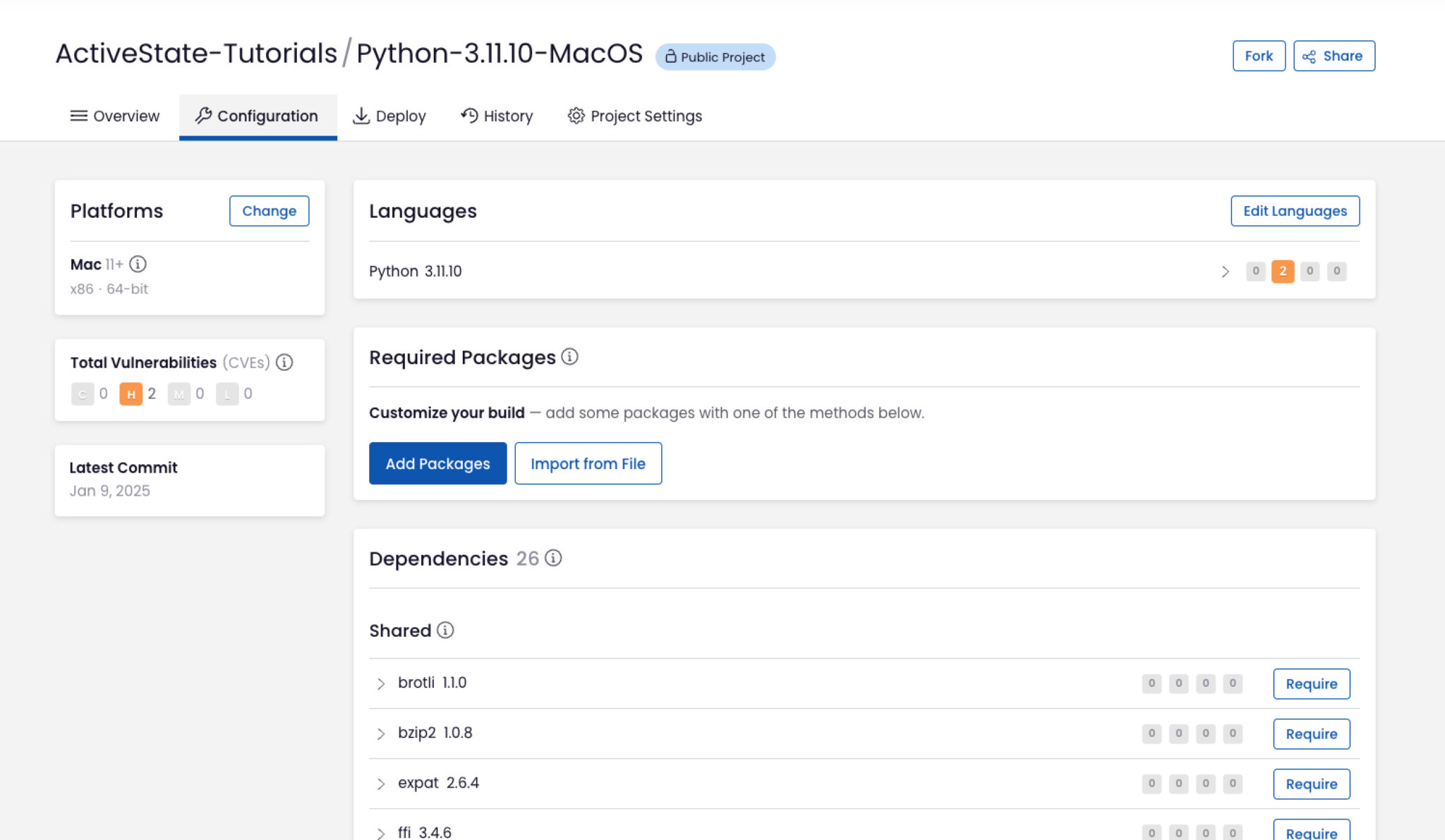Click Require for expat 2.6.4
This screenshot has width=1445, height=840.
coord(1311,784)
